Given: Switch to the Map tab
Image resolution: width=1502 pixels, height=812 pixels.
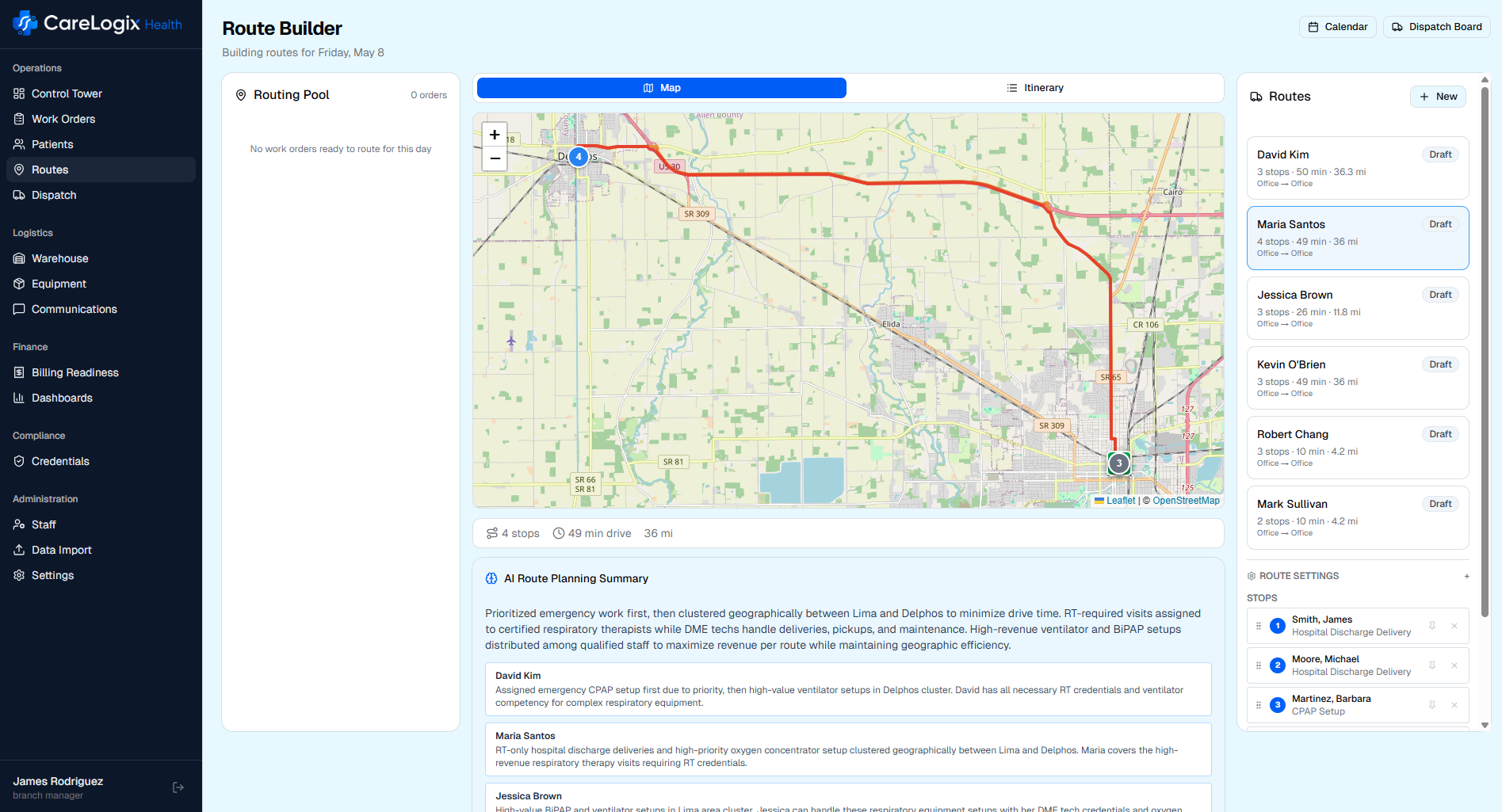Looking at the screenshot, I should pos(662,88).
